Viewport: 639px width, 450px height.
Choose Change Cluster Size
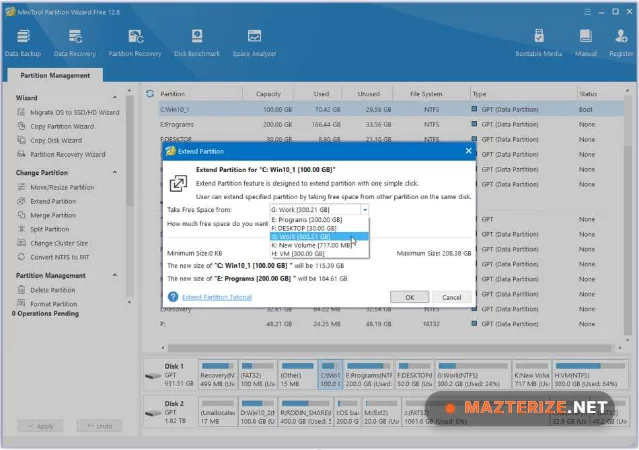[x=53, y=243]
